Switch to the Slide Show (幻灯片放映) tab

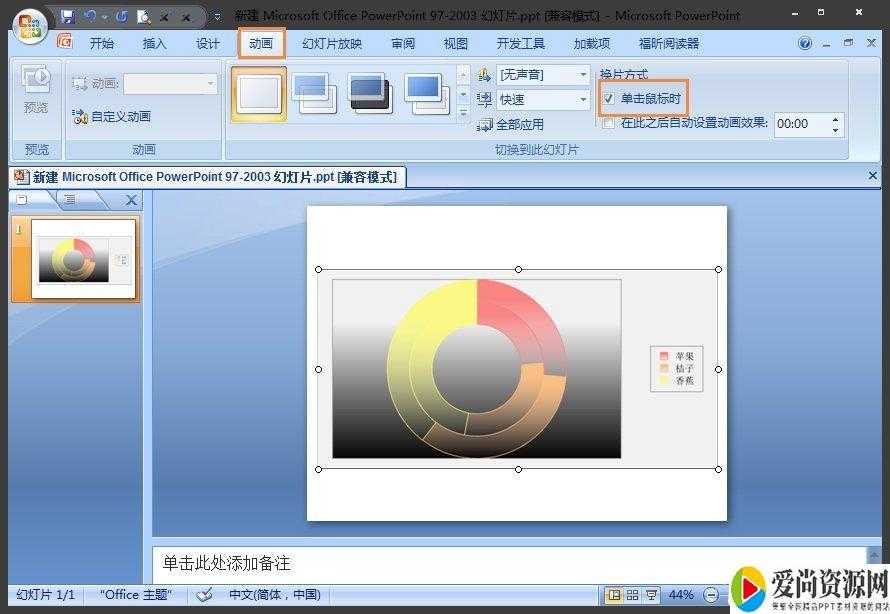click(x=332, y=43)
